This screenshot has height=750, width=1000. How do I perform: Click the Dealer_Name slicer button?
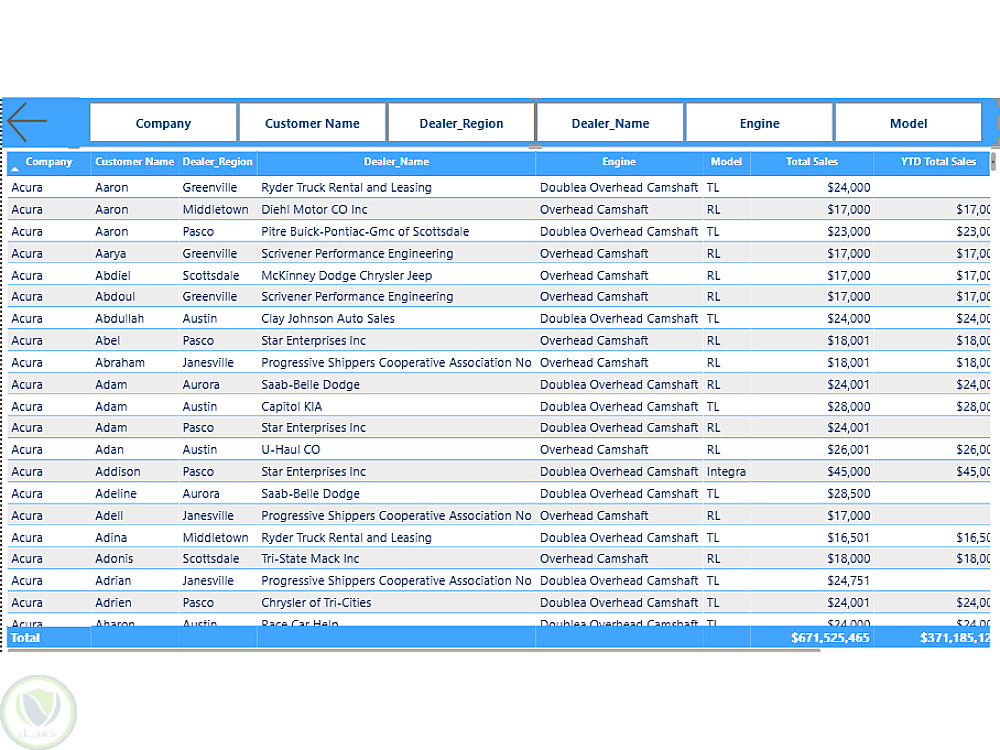(610, 122)
